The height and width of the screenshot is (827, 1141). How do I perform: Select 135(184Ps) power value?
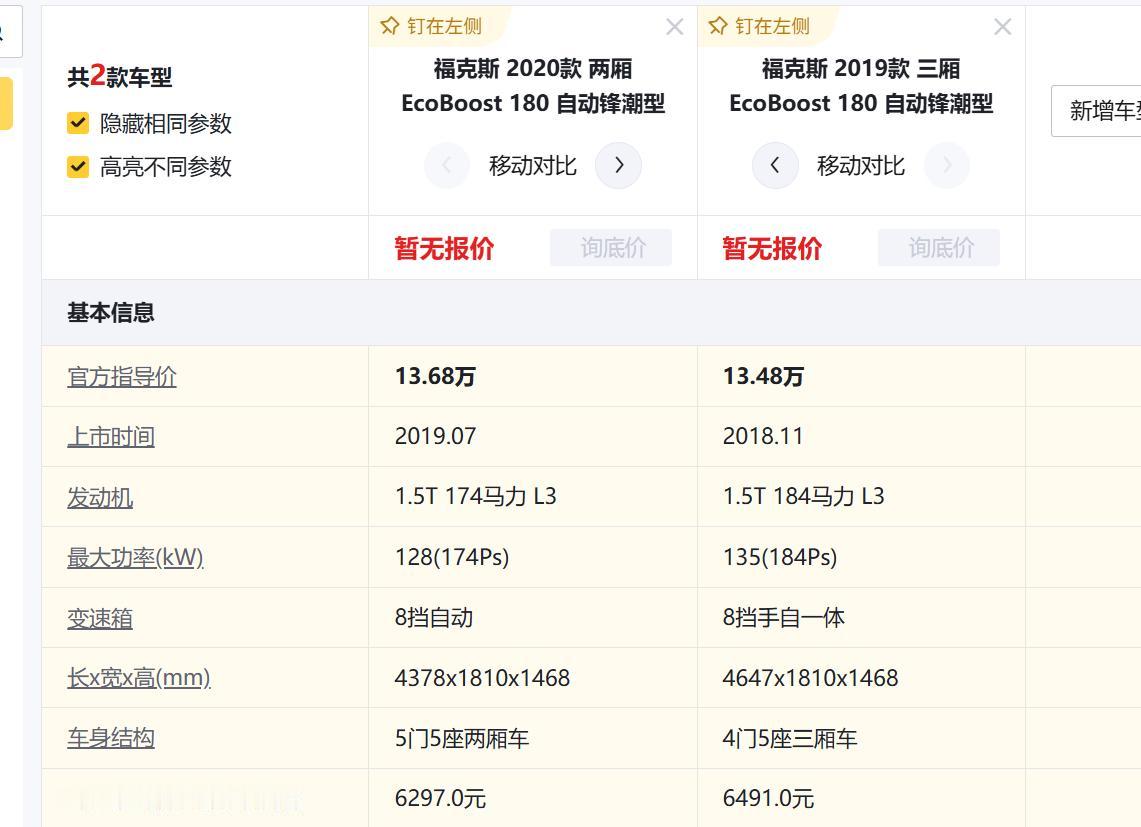coord(780,557)
